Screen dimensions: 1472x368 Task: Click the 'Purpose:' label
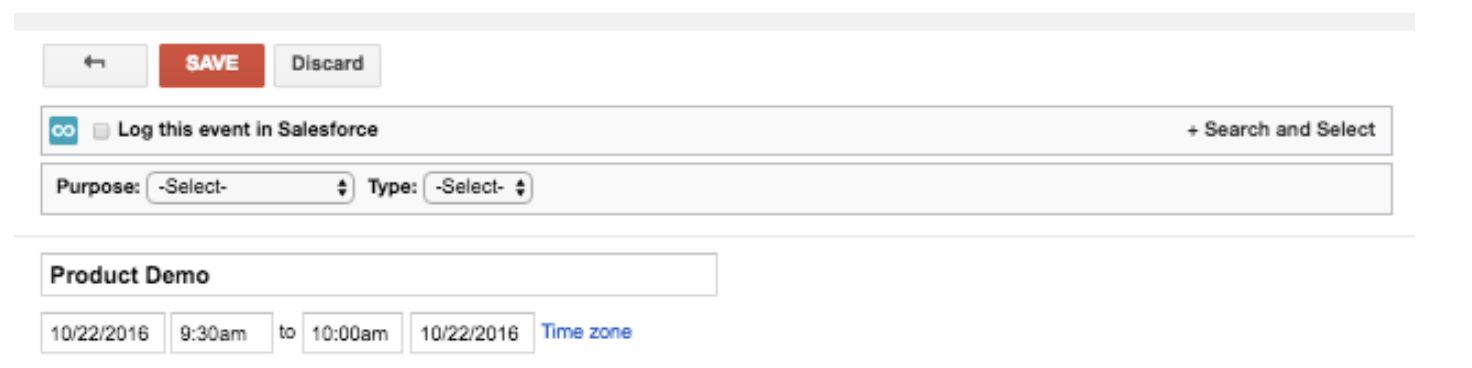click(x=98, y=187)
